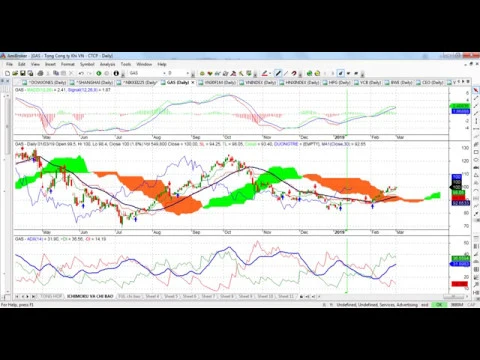480x360 pixels.
Task: Select the Sheet 4 tab
Action: [152, 296]
